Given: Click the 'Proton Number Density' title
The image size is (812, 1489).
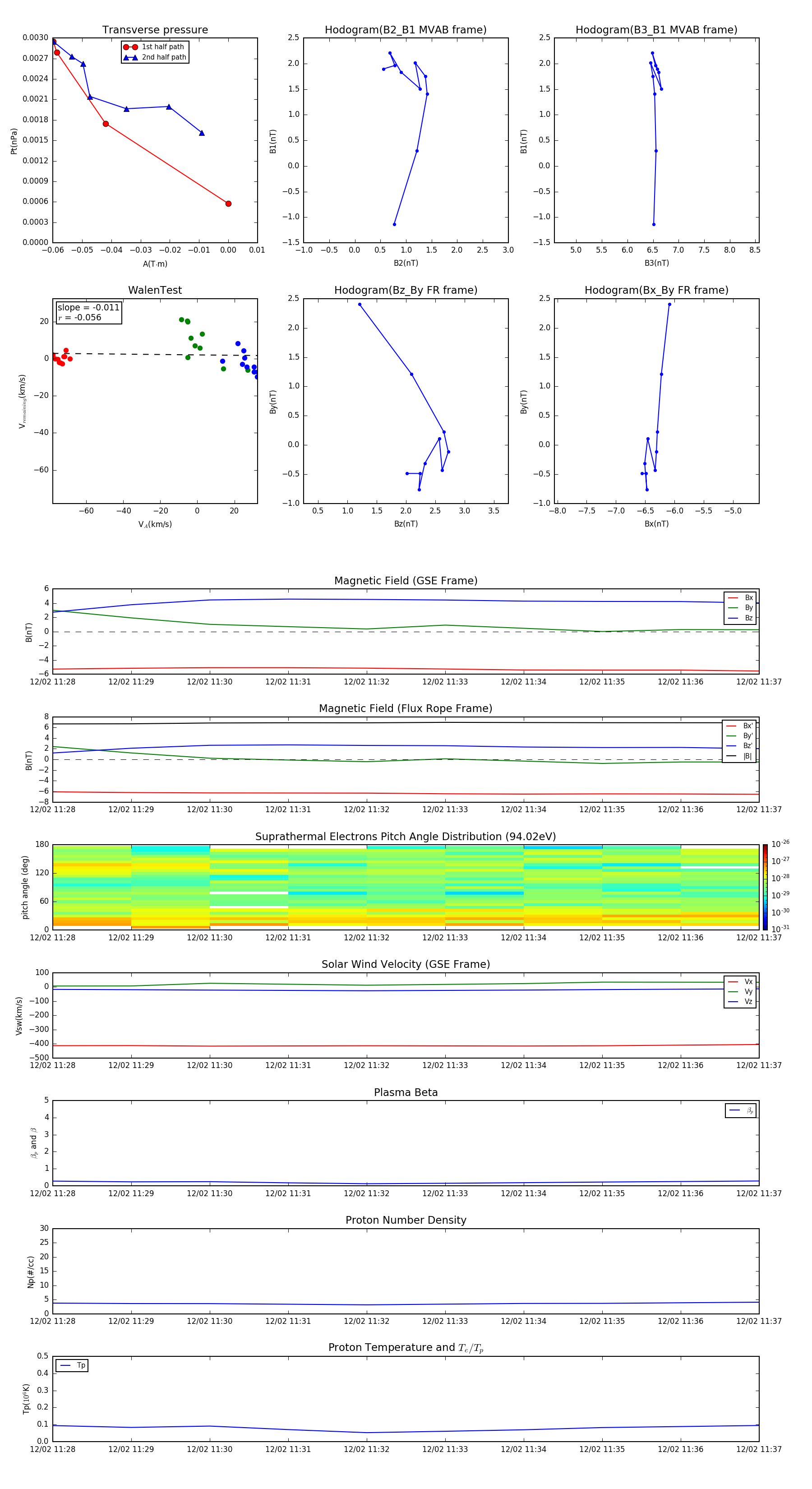Looking at the screenshot, I should tap(405, 1220).
